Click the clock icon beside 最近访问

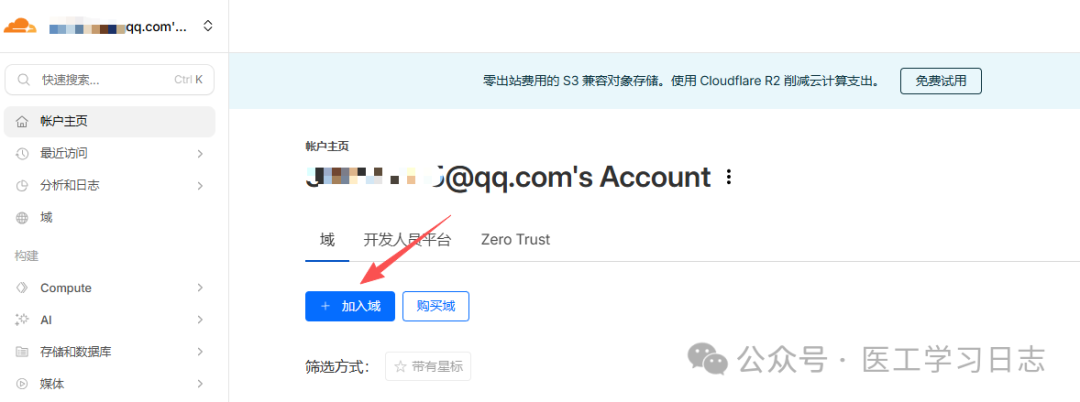tap(22, 154)
